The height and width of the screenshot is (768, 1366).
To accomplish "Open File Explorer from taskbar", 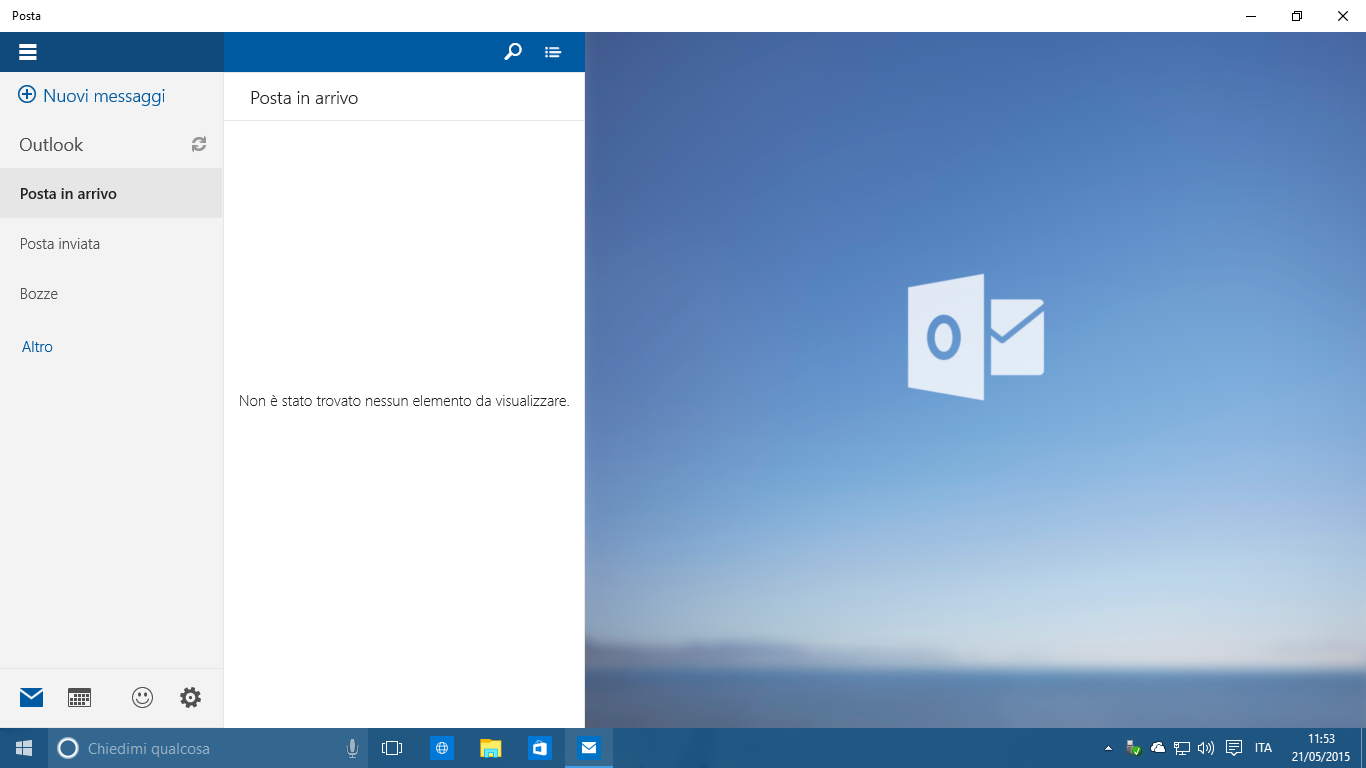I will [x=490, y=748].
